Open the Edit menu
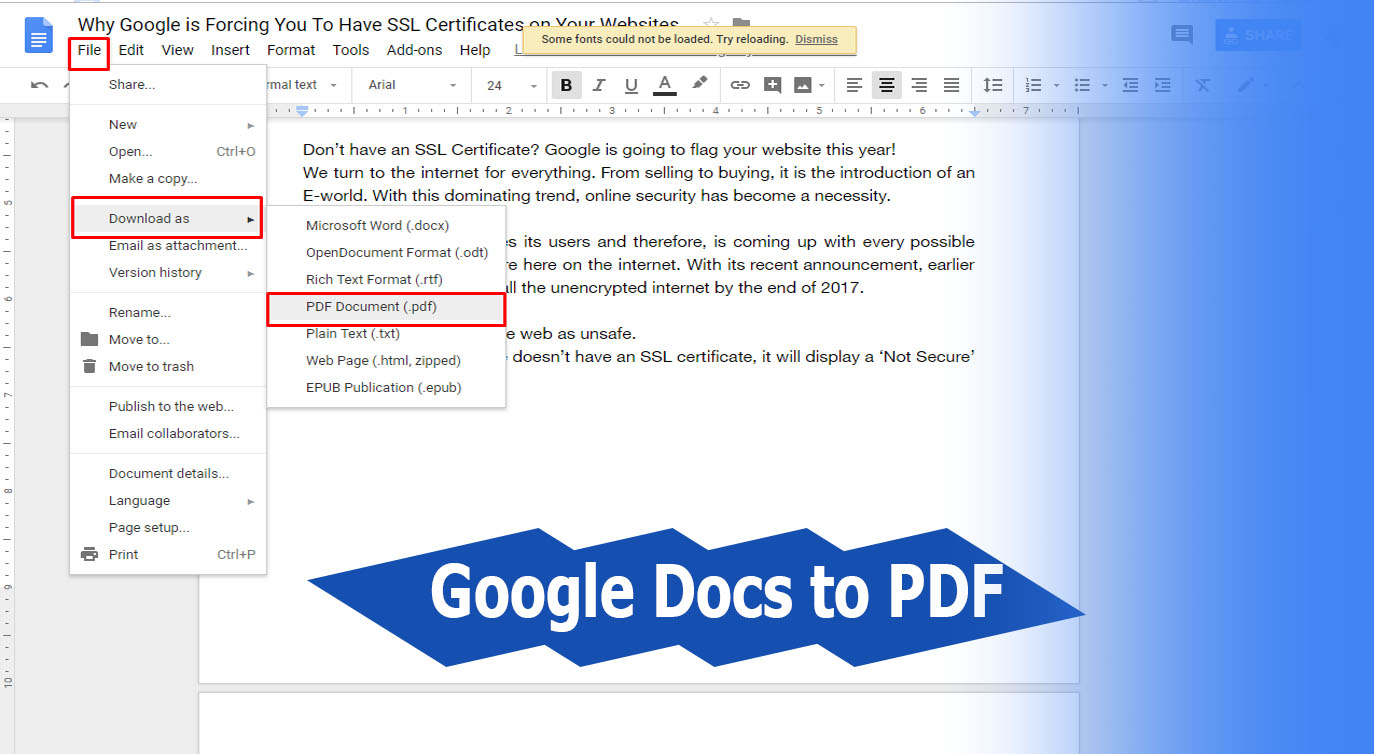 (x=131, y=49)
